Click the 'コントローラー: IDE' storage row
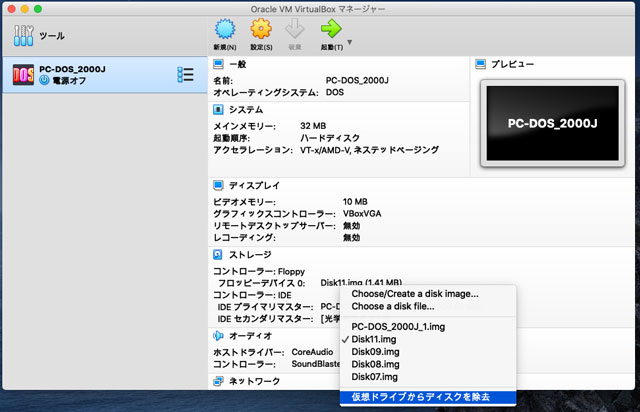This screenshot has width=640, height=412. 252,295
